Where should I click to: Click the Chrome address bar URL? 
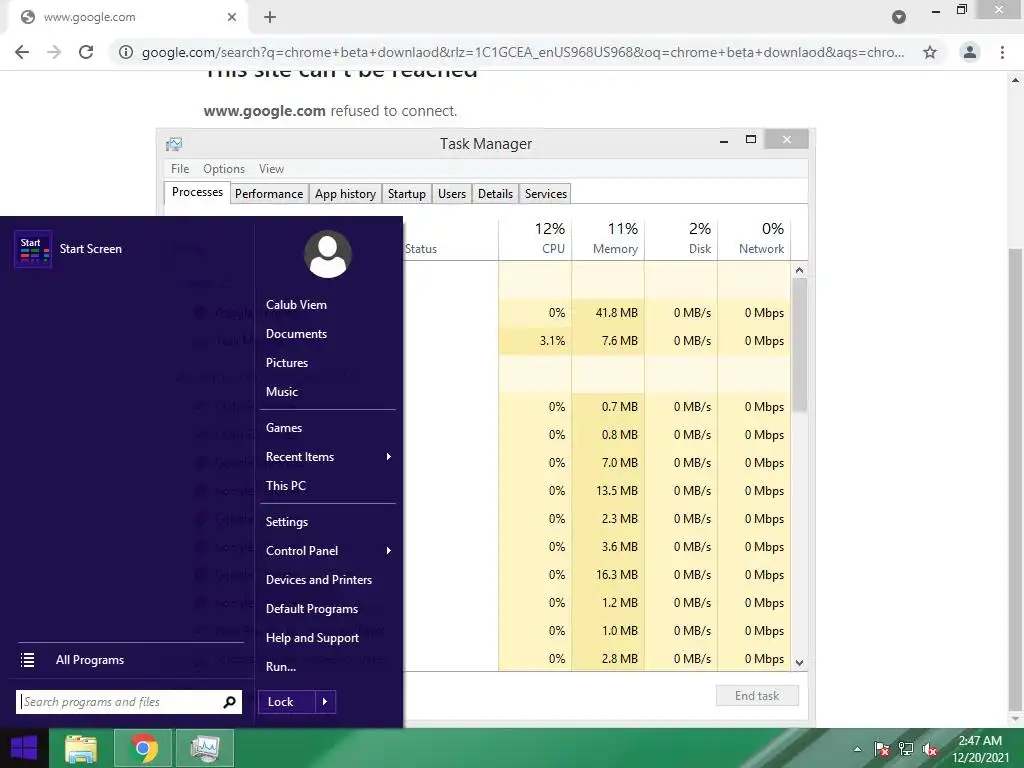[x=523, y=52]
